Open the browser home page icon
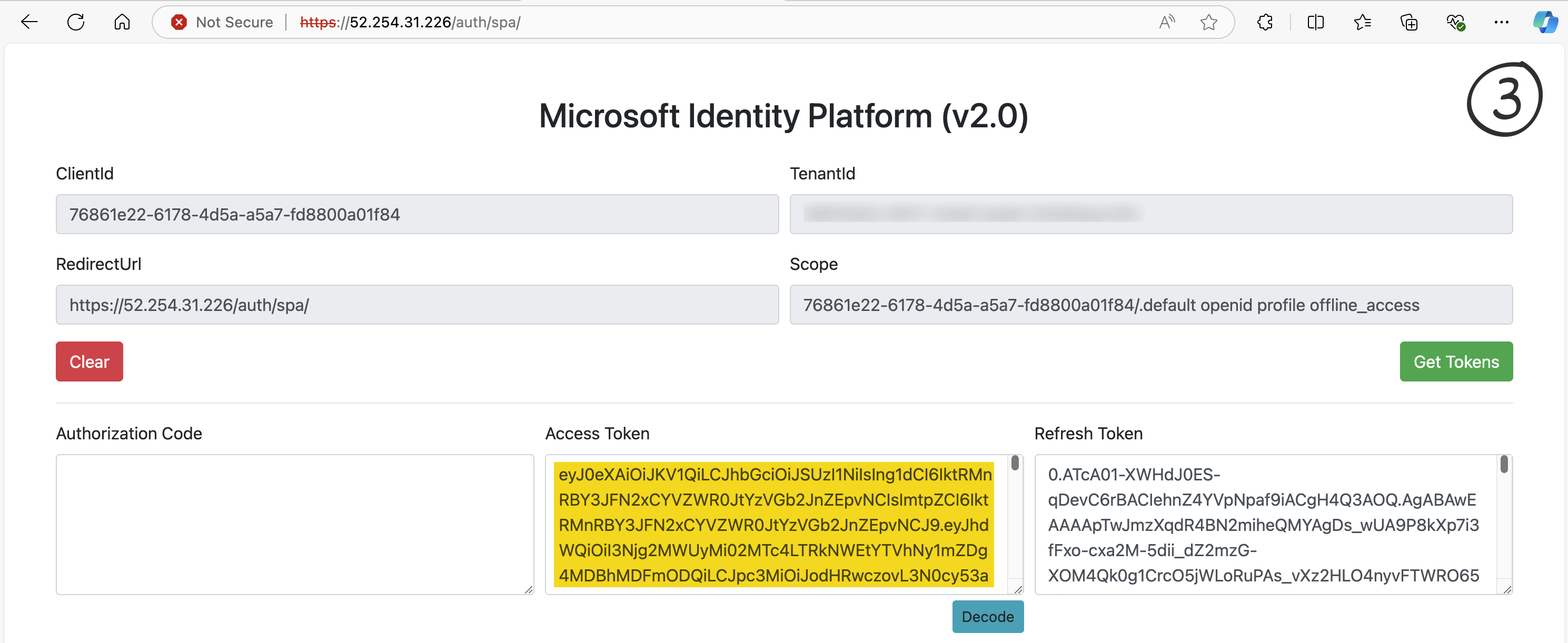 point(122,23)
